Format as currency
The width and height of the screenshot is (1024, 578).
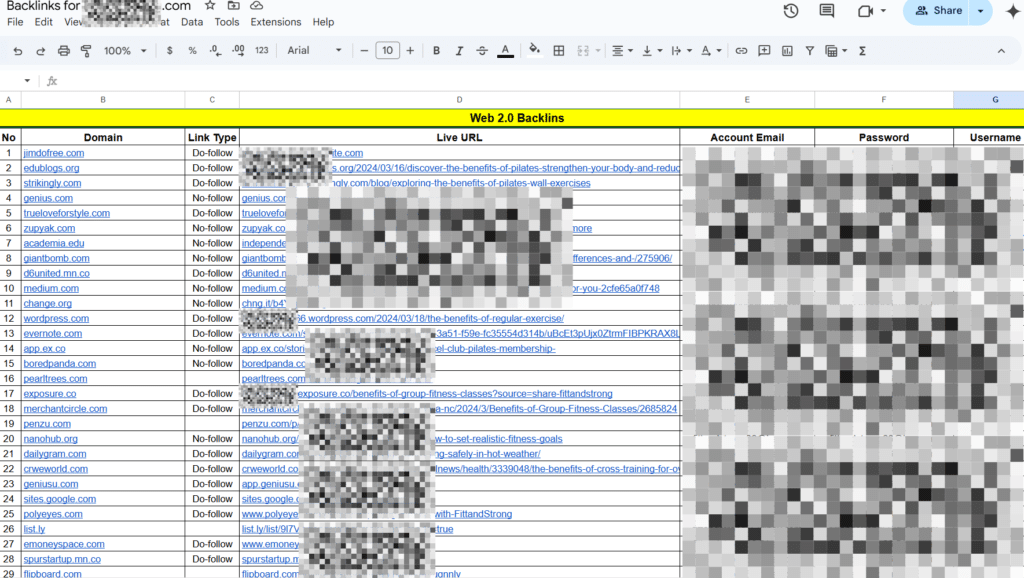[170, 51]
